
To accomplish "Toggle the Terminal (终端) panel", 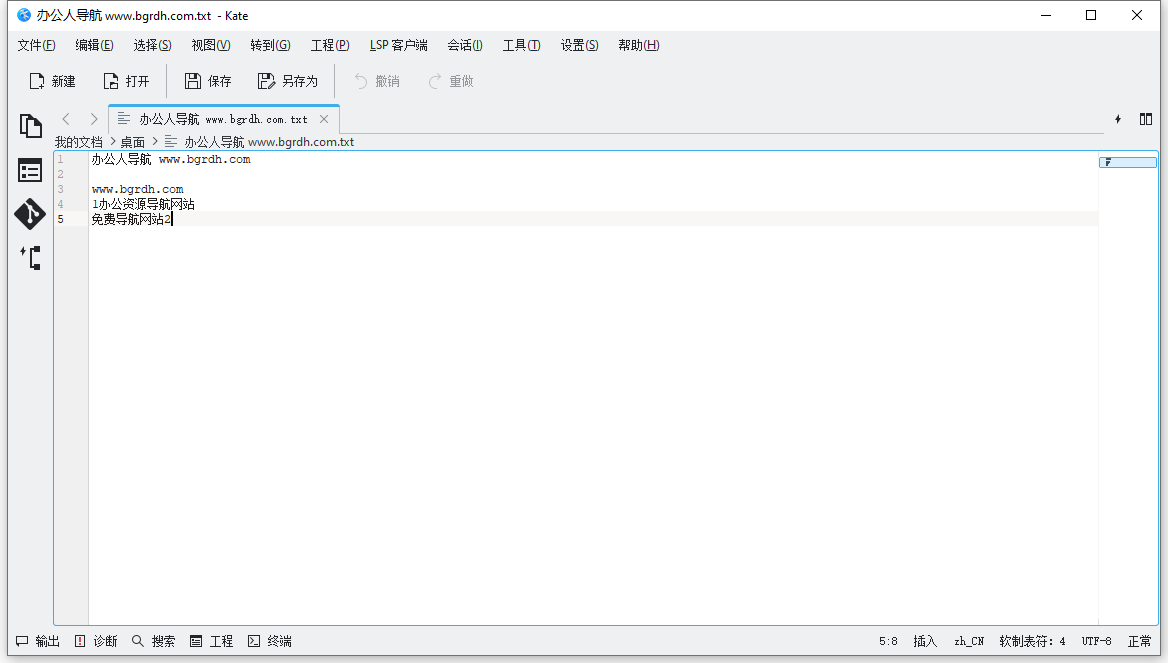I will pos(270,641).
